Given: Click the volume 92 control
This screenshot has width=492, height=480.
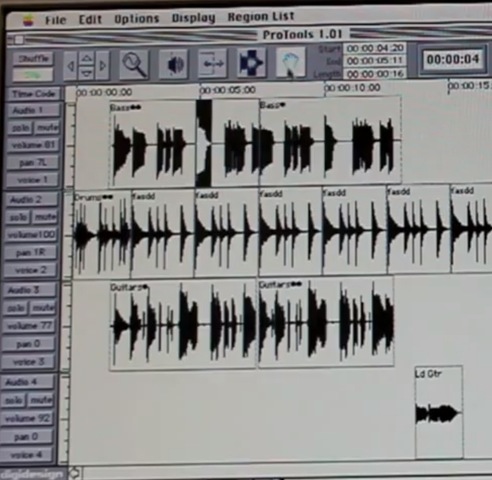Looking at the screenshot, I should click(27, 418).
